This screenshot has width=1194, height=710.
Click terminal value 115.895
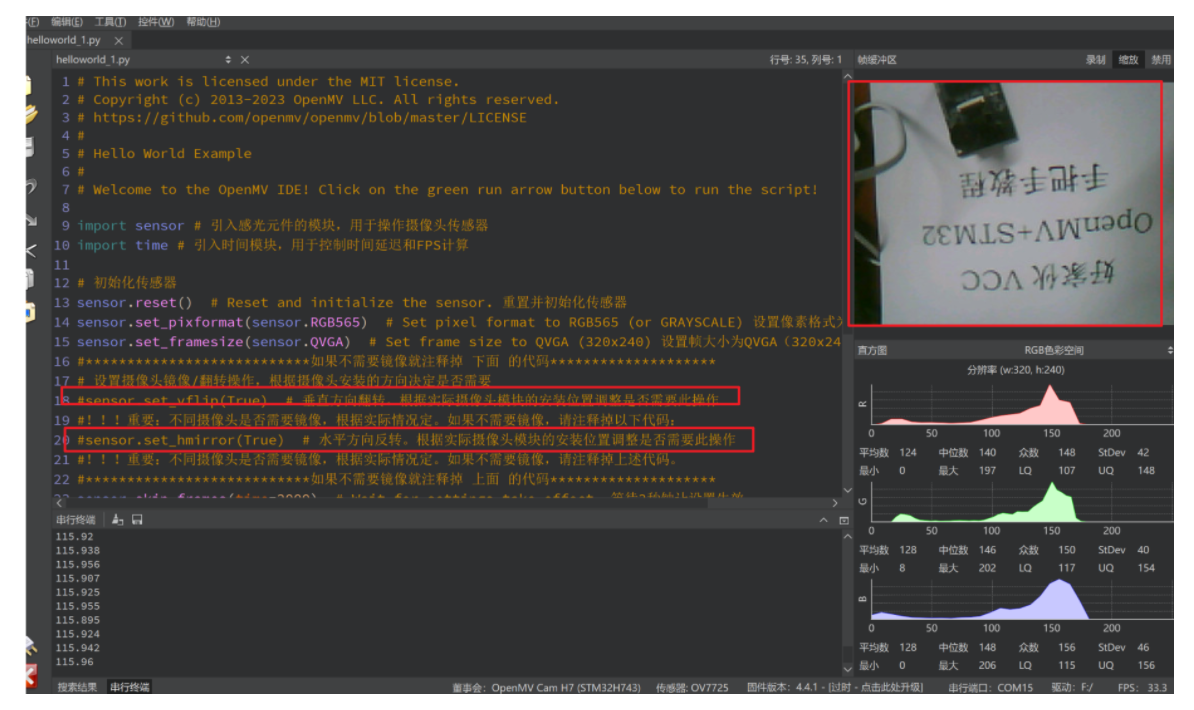pyautogui.click(x=77, y=619)
